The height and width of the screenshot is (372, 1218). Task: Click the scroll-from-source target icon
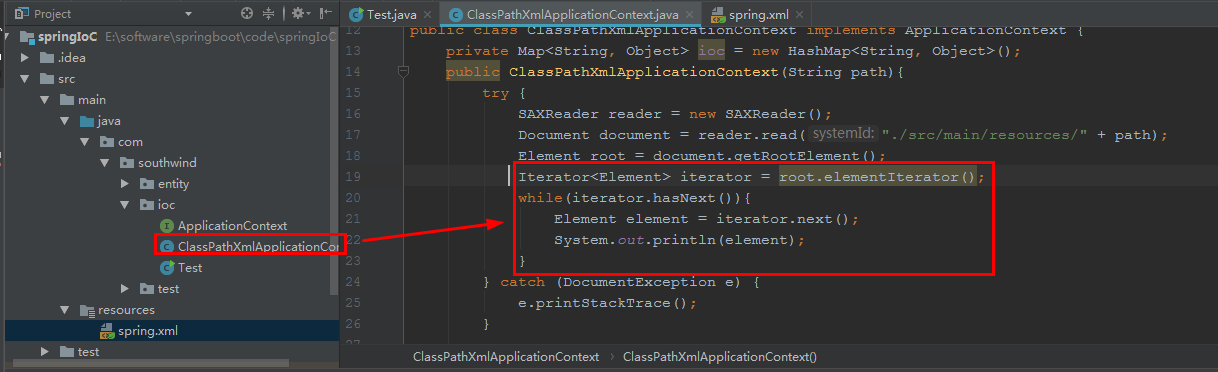click(x=247, y=14)
